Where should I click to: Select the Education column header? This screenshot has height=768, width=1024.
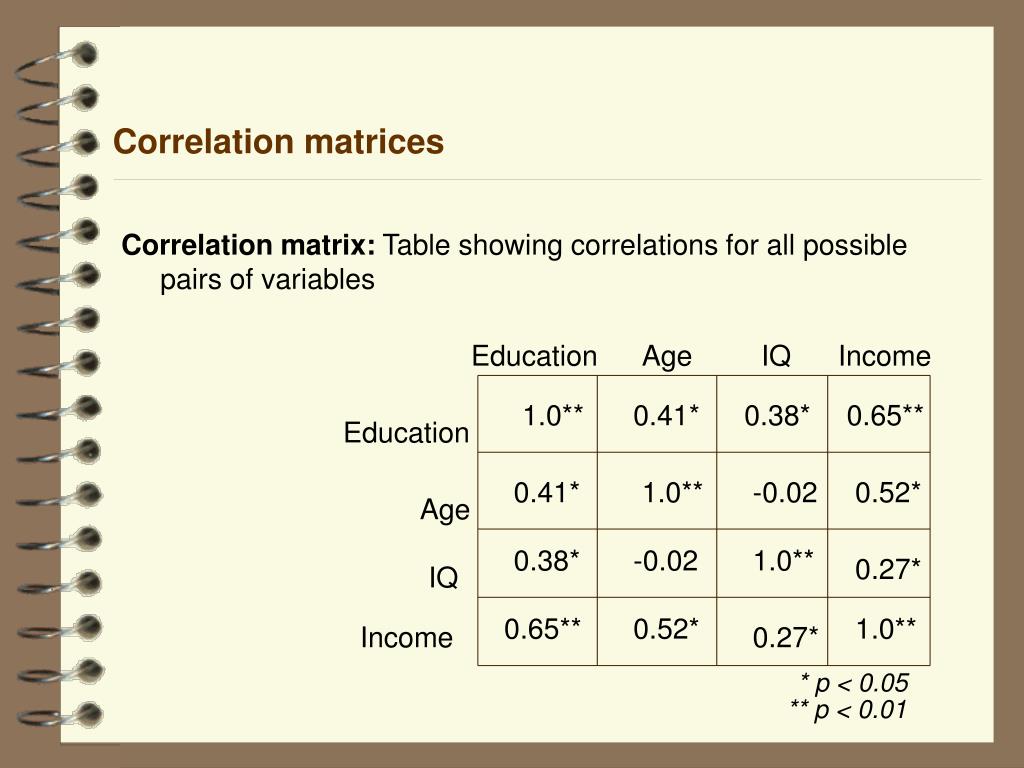click(534, 357)
